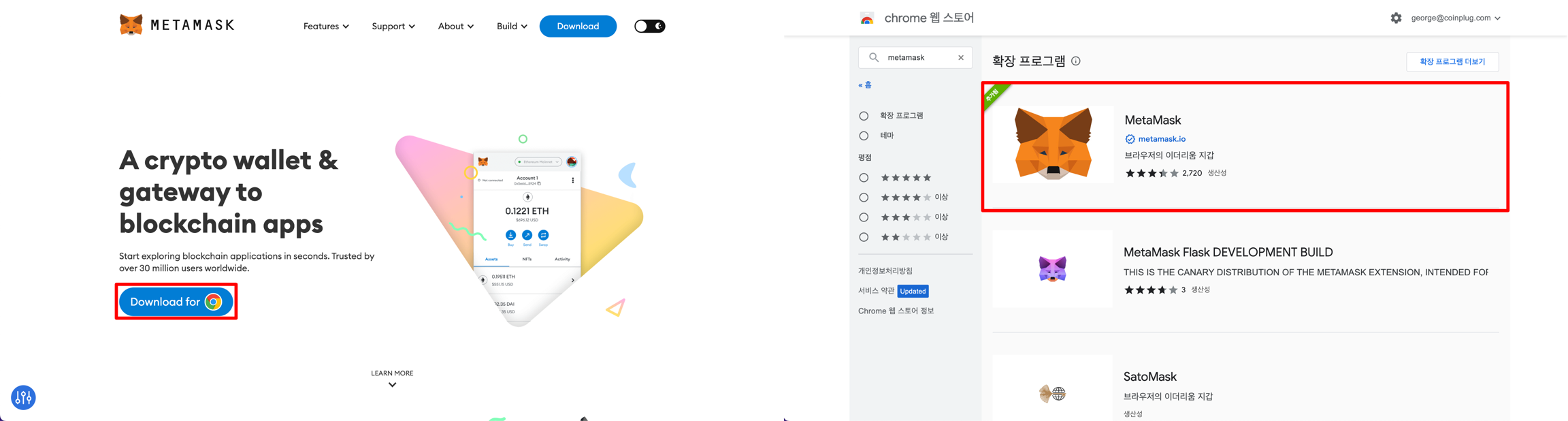This screenshot has height=421, width=1568.
Task: Select the five-star rating filter
Action: click(x=864, y=178)
